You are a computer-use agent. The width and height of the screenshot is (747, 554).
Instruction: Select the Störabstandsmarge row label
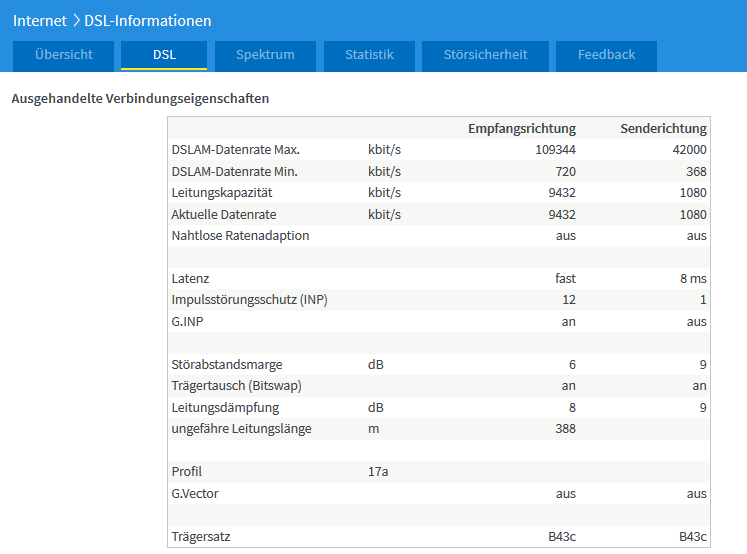[227, 365]
